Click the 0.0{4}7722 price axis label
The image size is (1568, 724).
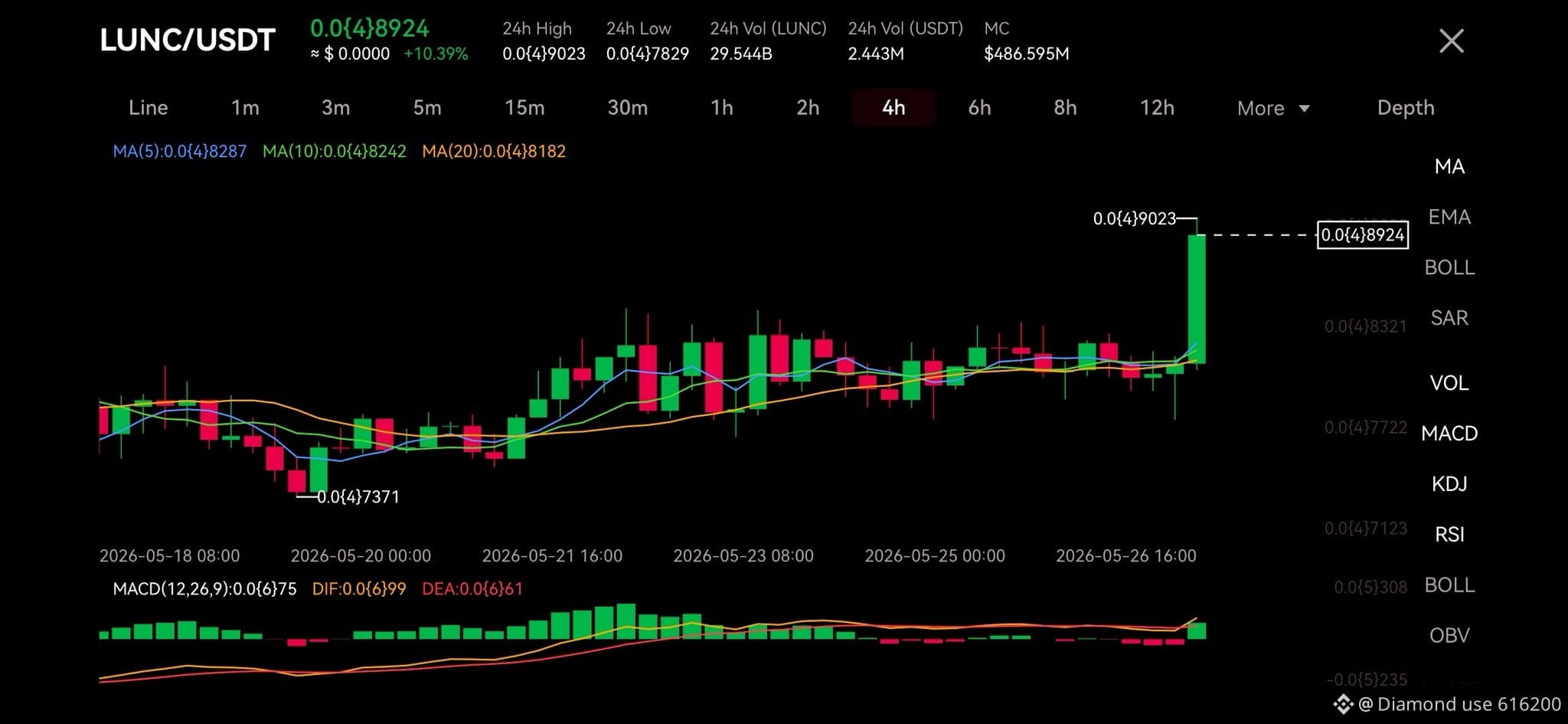[1366, 427]
